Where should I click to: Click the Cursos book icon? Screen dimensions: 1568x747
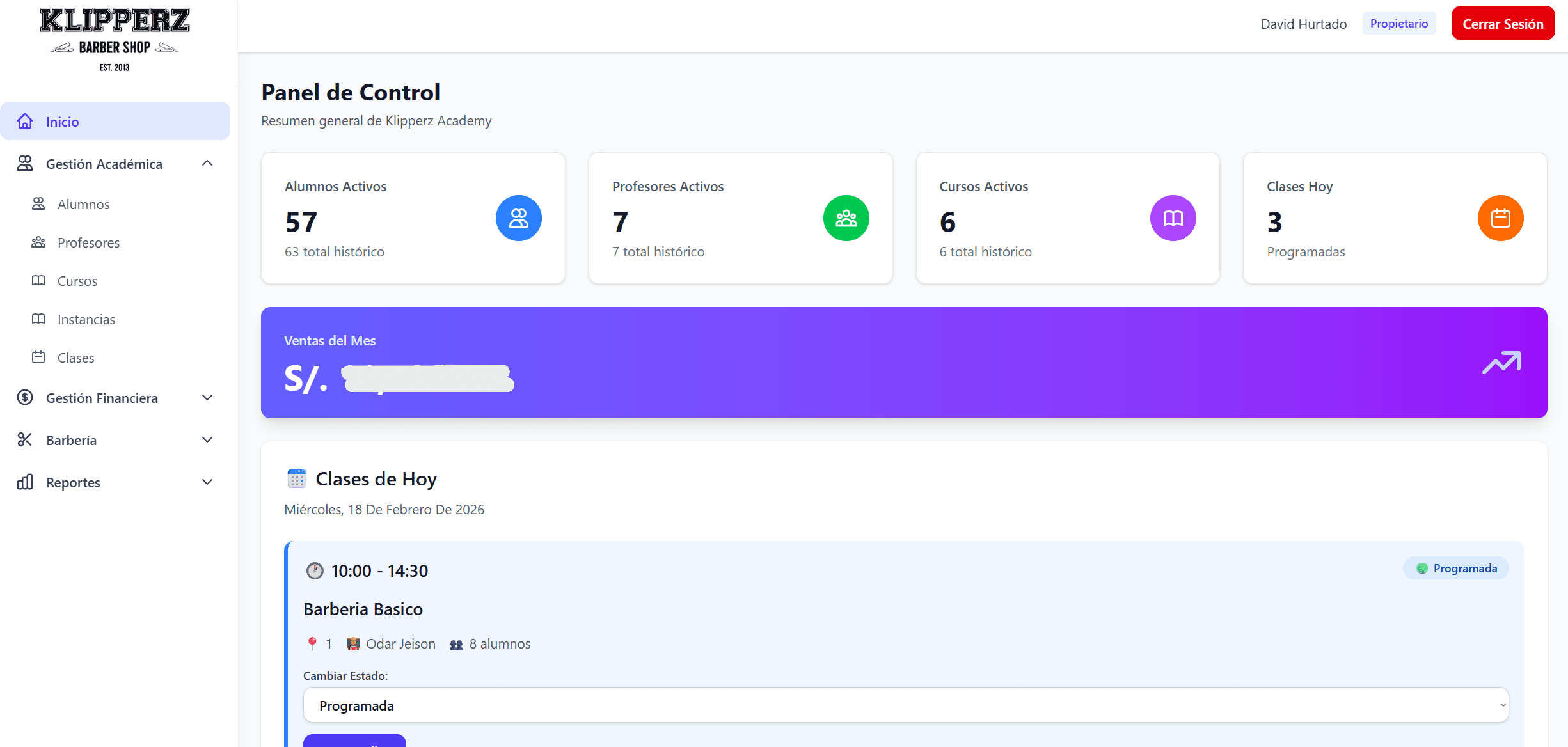point(38,281)
